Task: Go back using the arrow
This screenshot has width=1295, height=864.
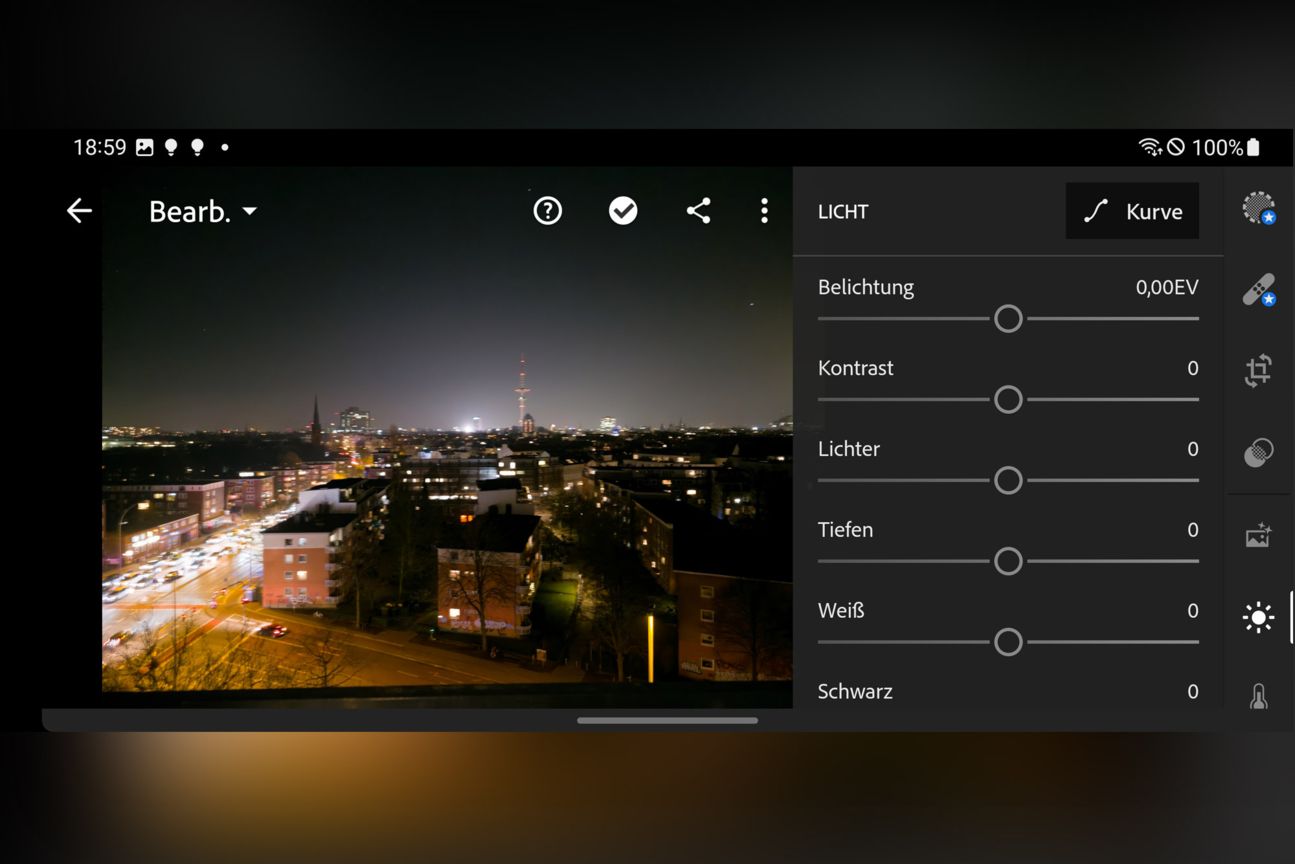Action: (x=78, y=210)
